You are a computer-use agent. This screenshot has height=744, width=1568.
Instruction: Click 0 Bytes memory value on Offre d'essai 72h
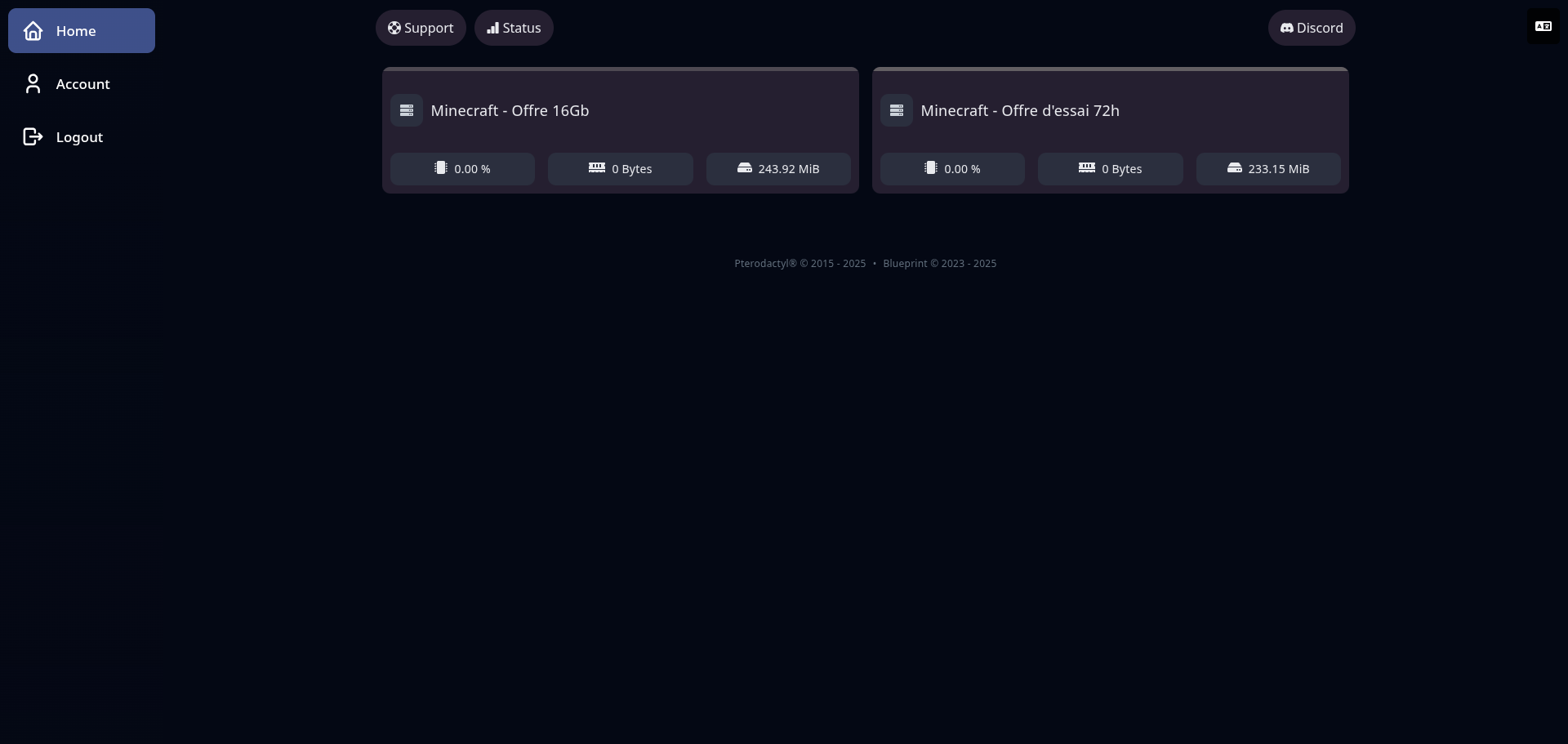pos(1122,169)
